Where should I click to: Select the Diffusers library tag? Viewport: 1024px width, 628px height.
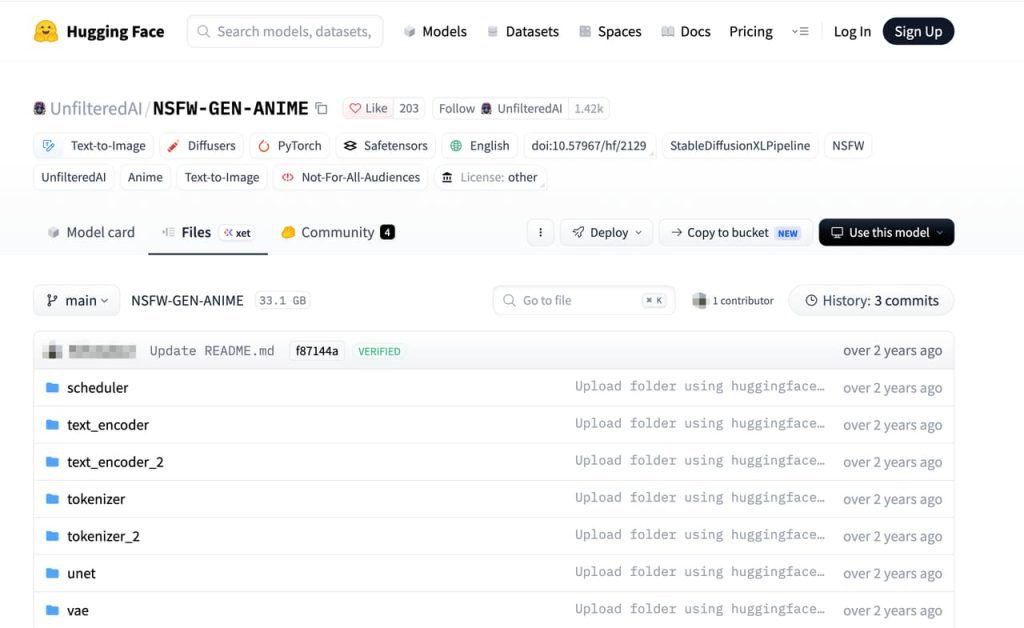202,146
